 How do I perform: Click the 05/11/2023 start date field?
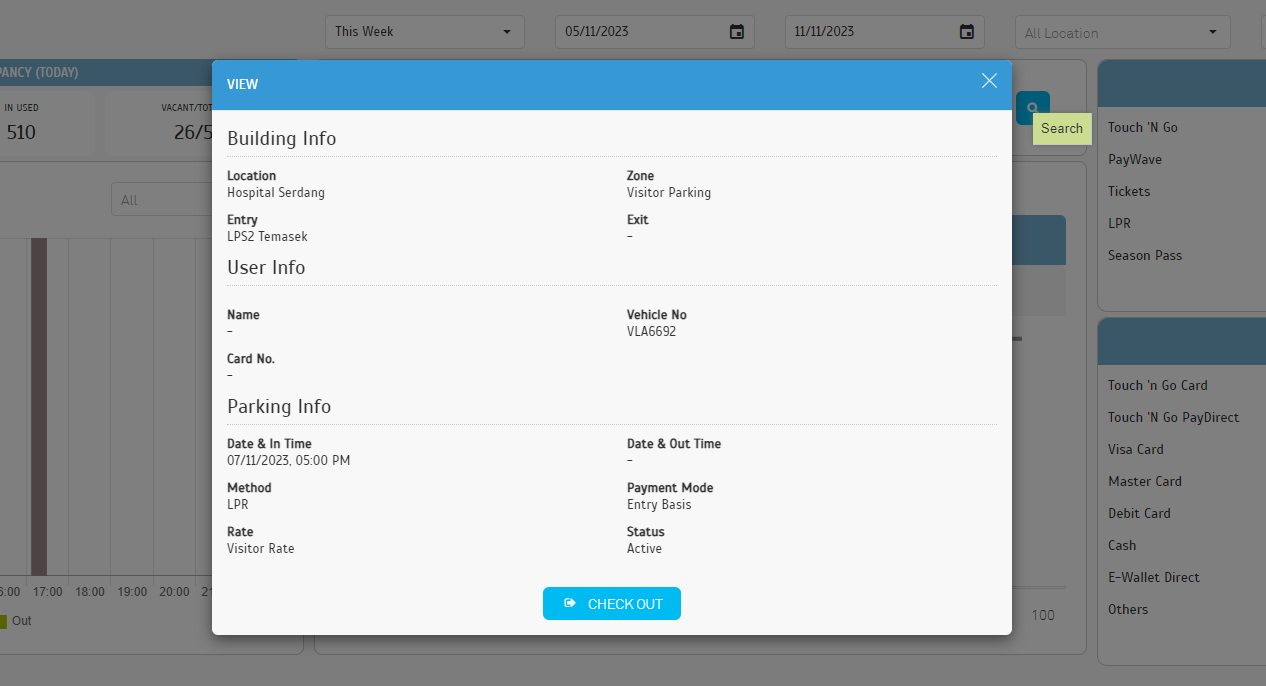pyautogui.click(x=655, y=32)
